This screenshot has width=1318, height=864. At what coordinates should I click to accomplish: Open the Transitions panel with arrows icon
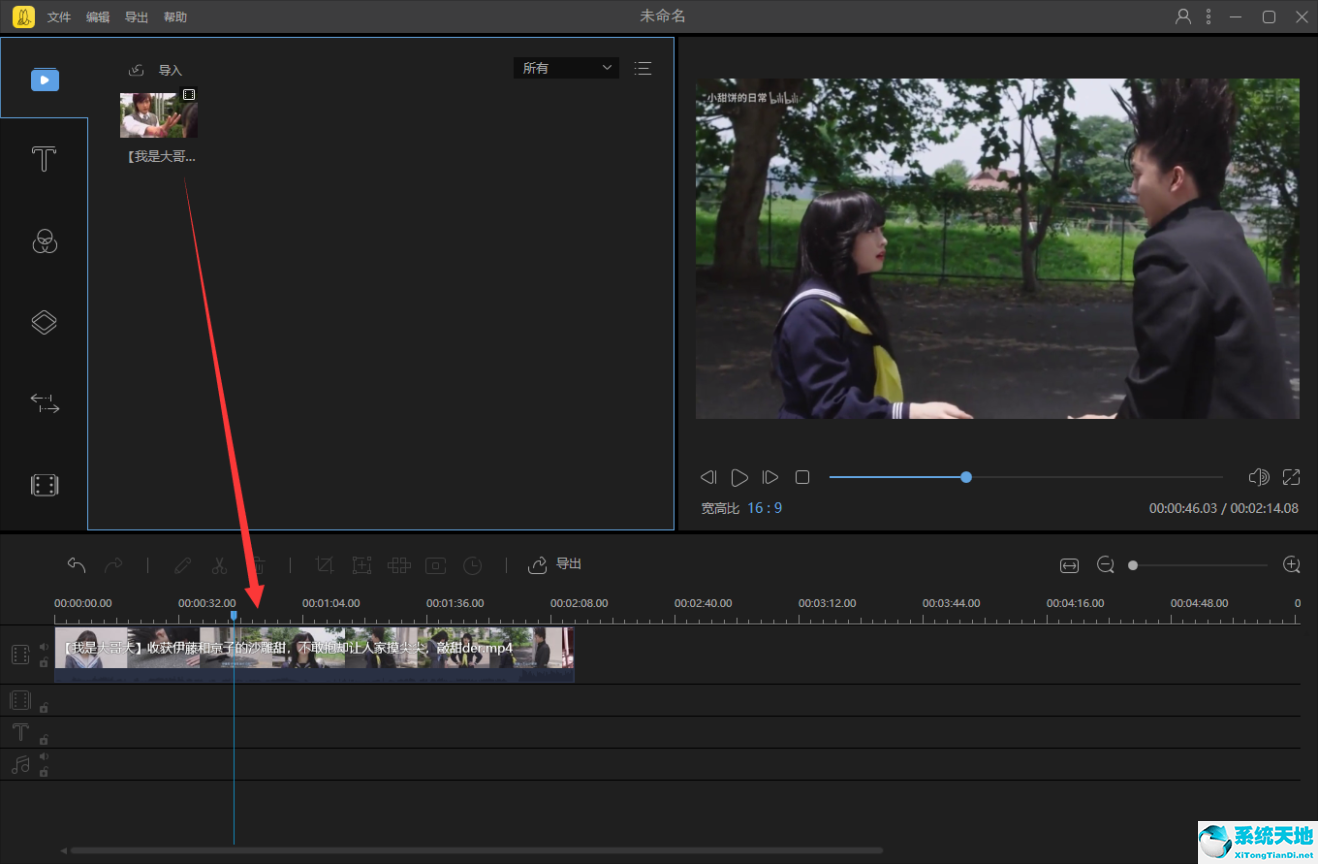44,403
